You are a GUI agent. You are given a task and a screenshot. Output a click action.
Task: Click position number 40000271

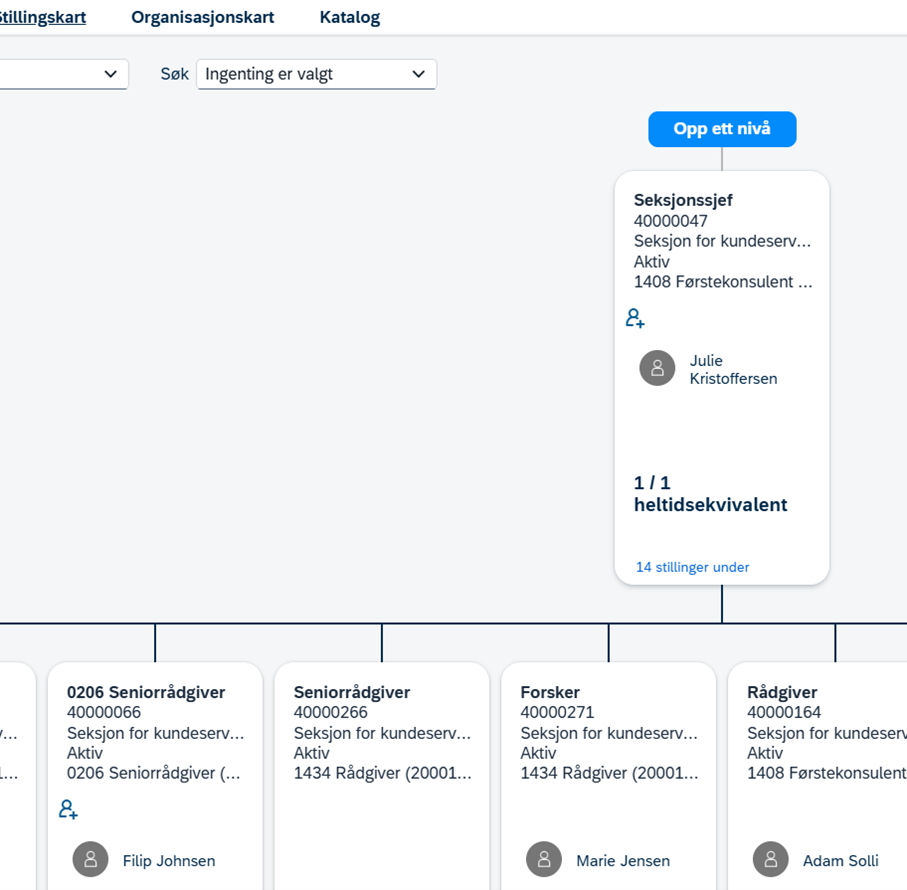(557, 712)
